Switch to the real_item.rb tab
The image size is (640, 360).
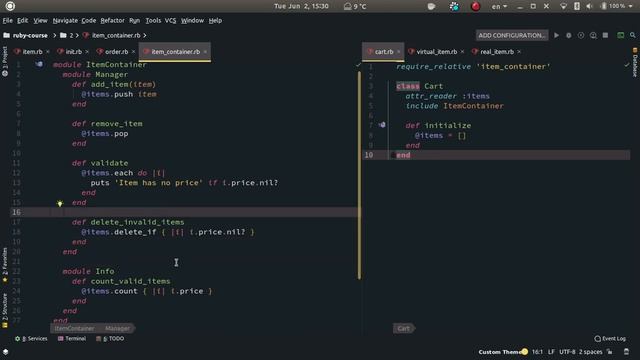coord(497,52)
